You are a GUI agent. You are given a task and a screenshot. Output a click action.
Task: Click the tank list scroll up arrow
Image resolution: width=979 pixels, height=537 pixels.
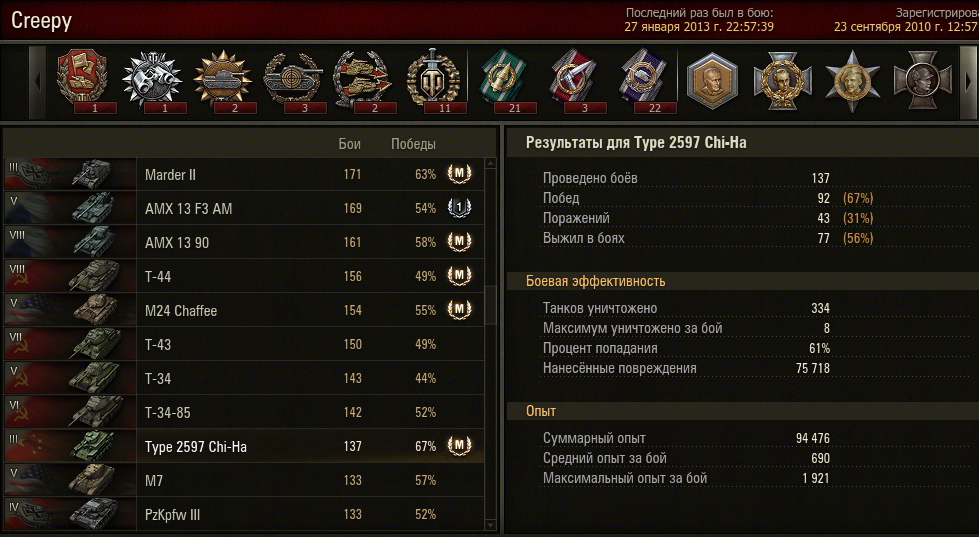click(491, 164)
